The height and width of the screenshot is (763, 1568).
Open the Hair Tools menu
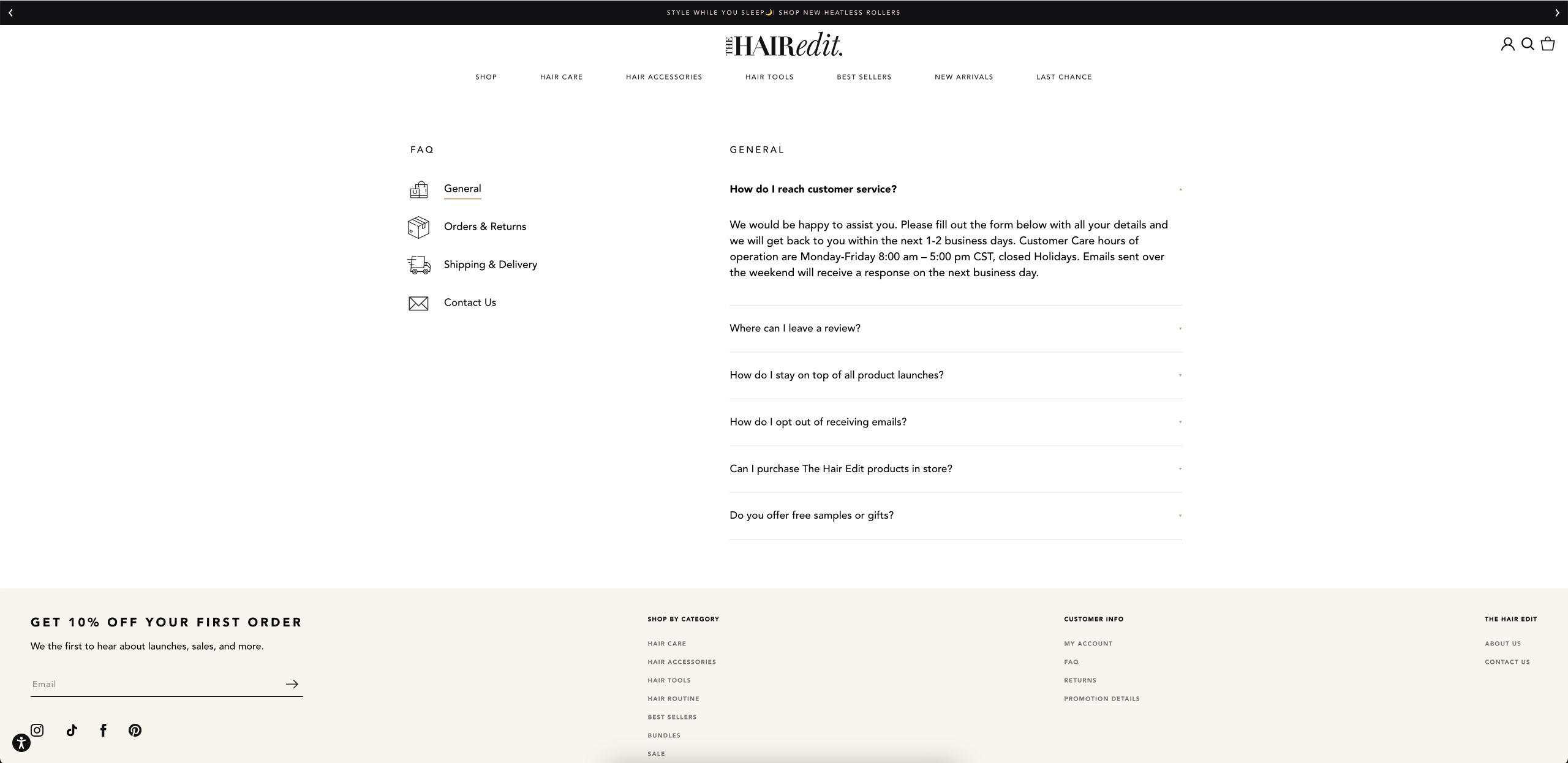[769, 77]
